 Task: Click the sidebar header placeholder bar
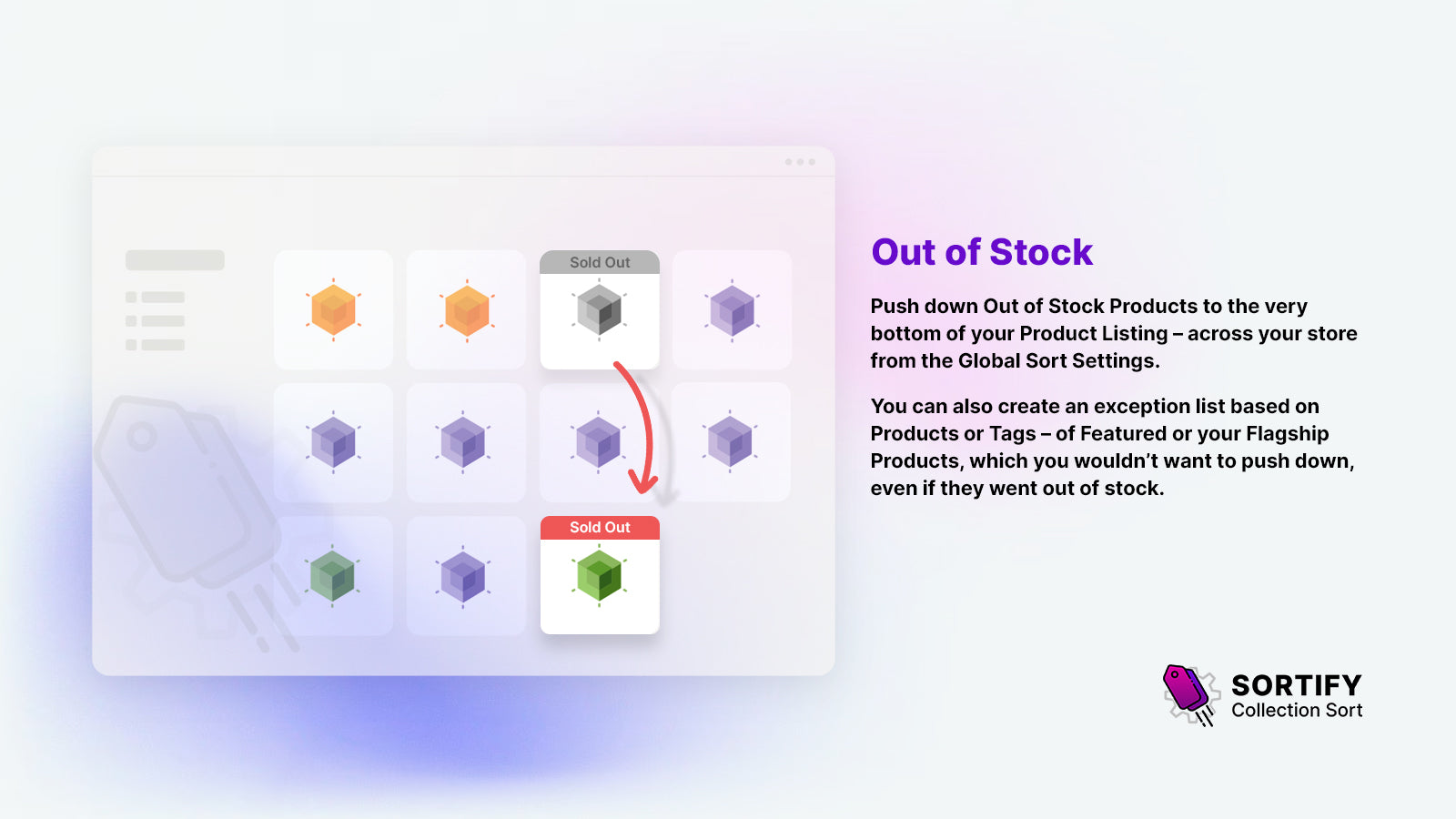point(175,260)
